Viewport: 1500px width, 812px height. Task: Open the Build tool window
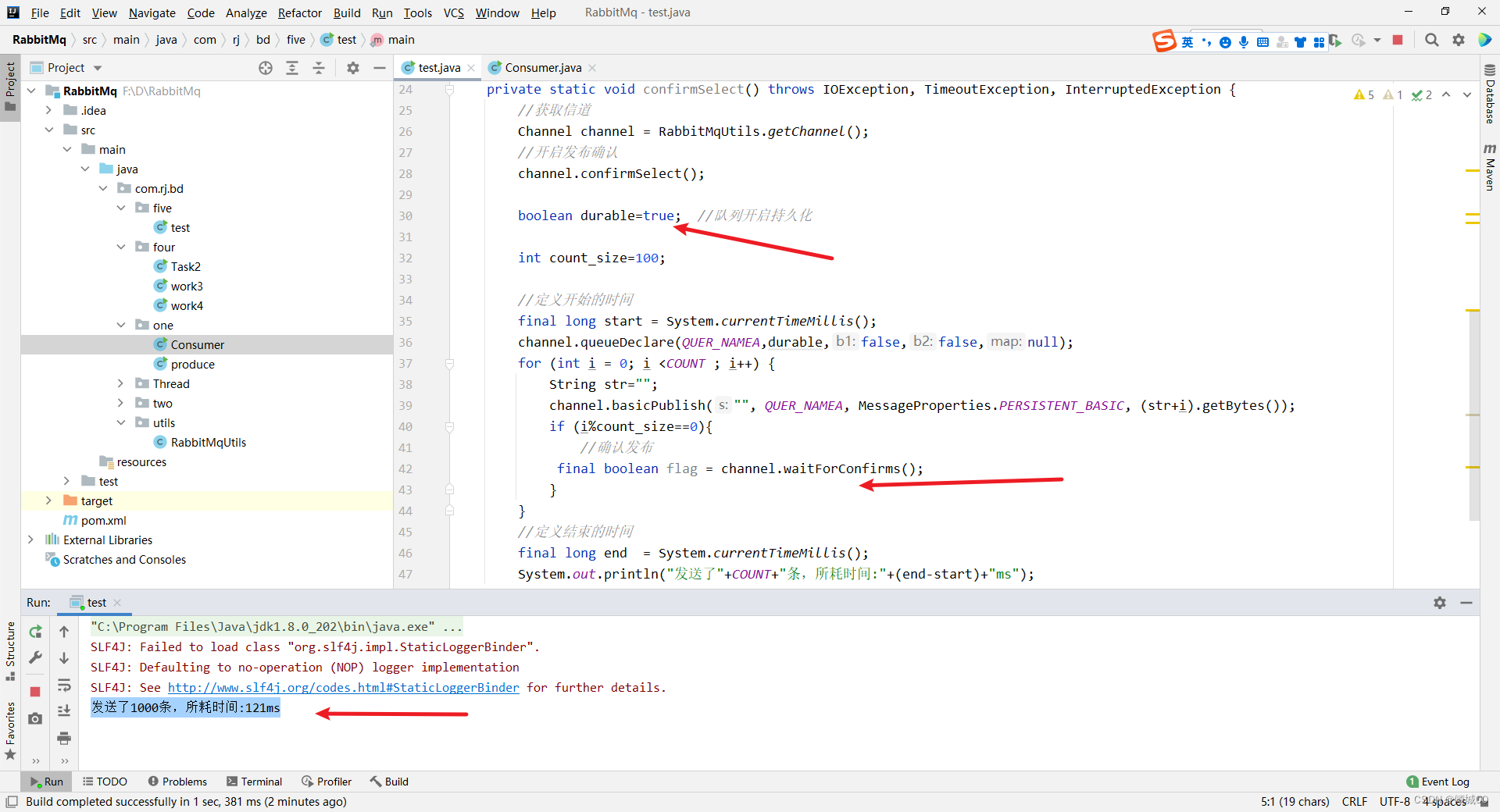389,782
